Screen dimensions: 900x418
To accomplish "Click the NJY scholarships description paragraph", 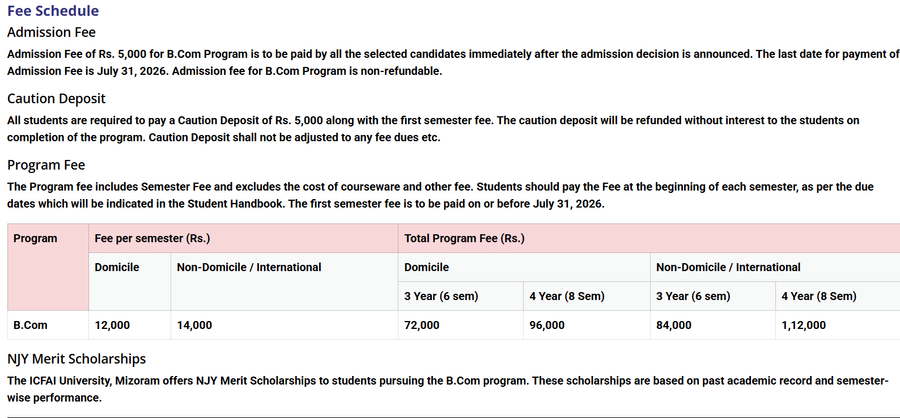I will 447,389.
